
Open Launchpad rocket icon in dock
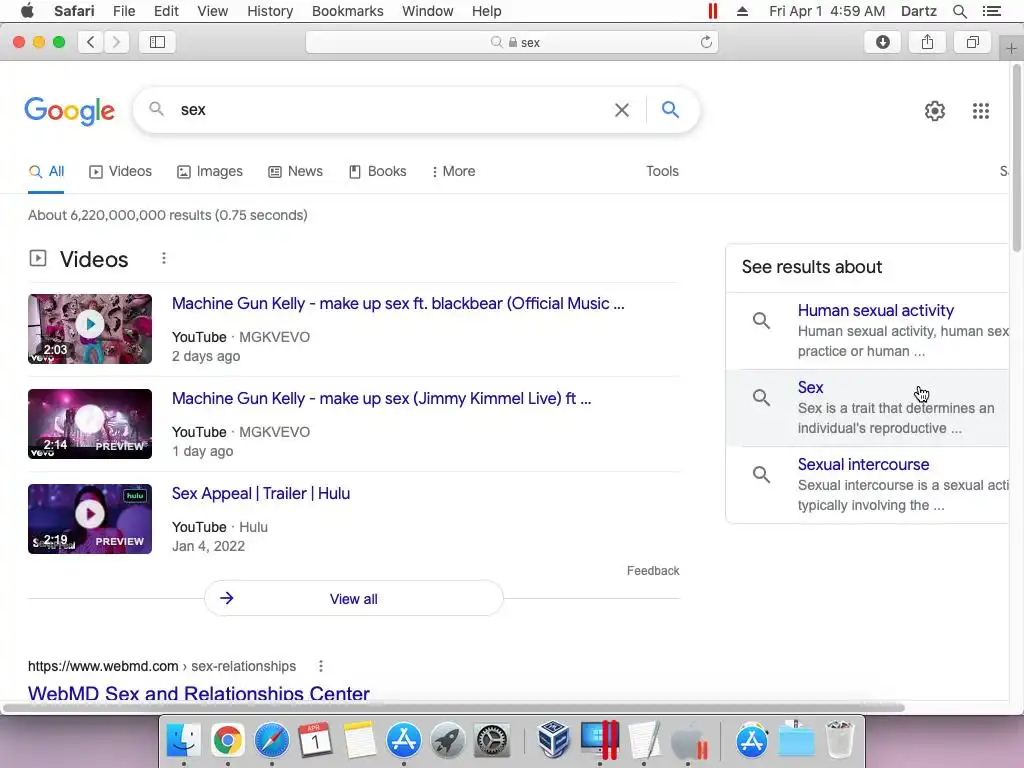447,740
